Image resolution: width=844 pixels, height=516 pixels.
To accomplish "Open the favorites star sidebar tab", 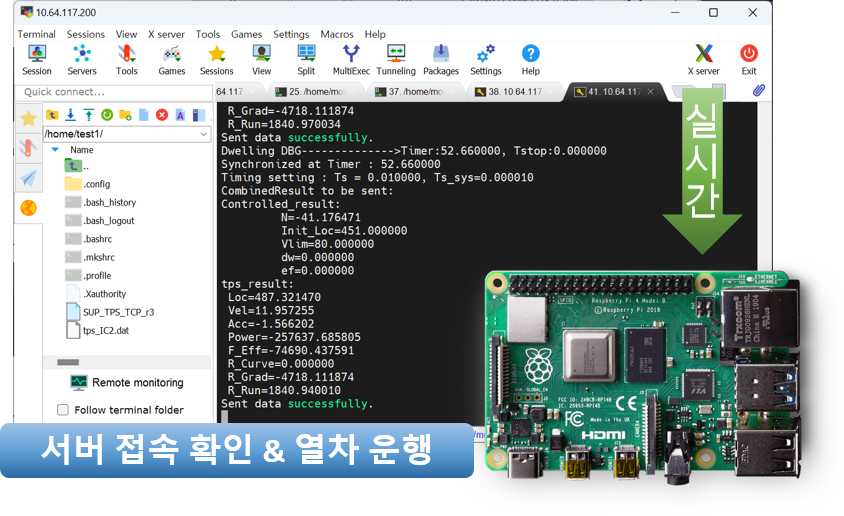I will click(x=29, y=117).
